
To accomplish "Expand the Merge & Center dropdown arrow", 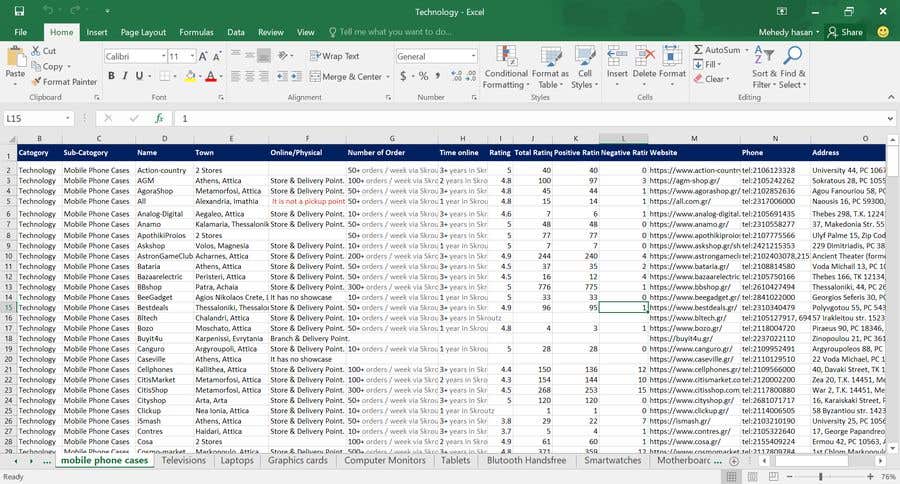I will coord(388,77).
